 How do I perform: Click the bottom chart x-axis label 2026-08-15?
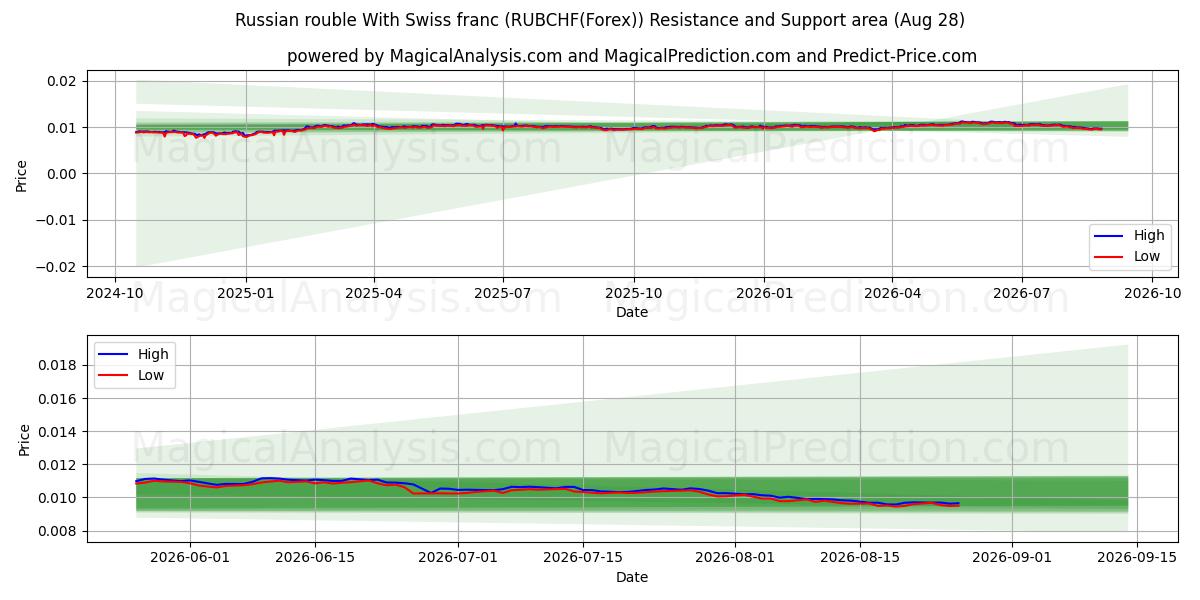coord(860,558)
